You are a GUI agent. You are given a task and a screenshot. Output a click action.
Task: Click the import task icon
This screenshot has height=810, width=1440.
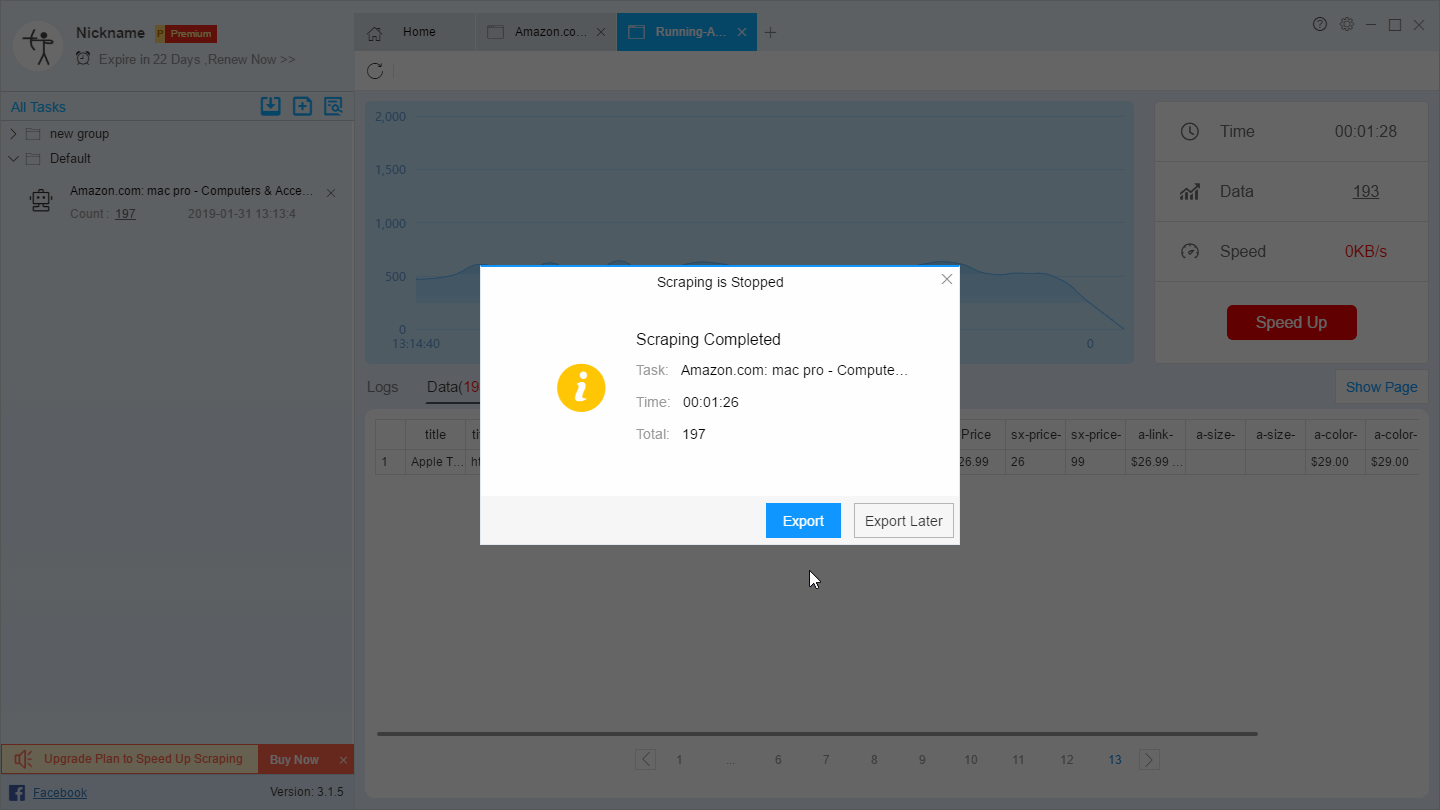(270, 106)
